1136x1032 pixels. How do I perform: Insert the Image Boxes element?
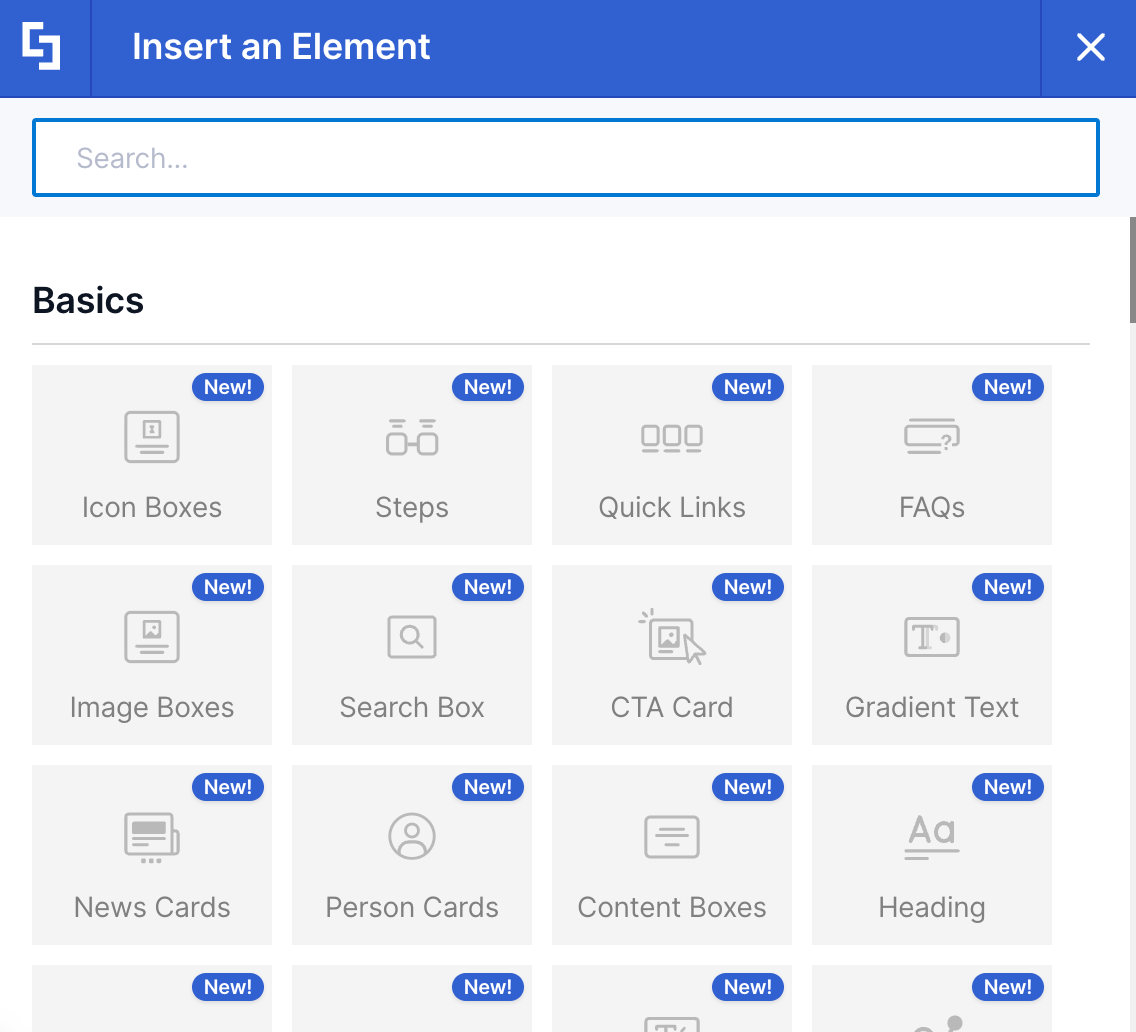[152, 655]
